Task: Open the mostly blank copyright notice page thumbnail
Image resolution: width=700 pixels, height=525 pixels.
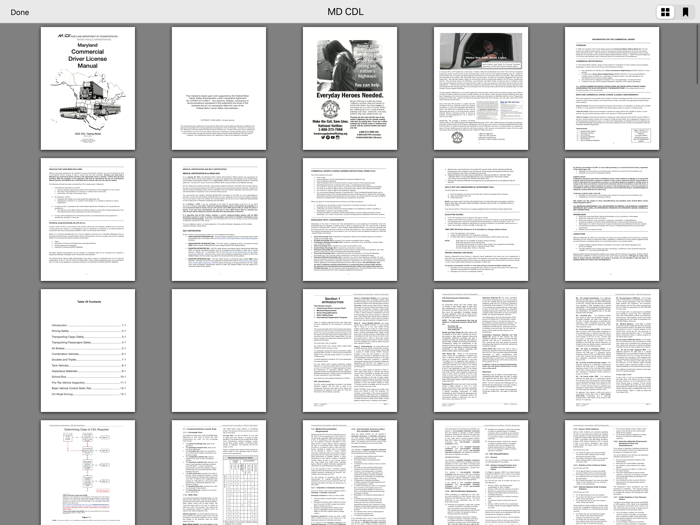Action: [x=219, y=88]
